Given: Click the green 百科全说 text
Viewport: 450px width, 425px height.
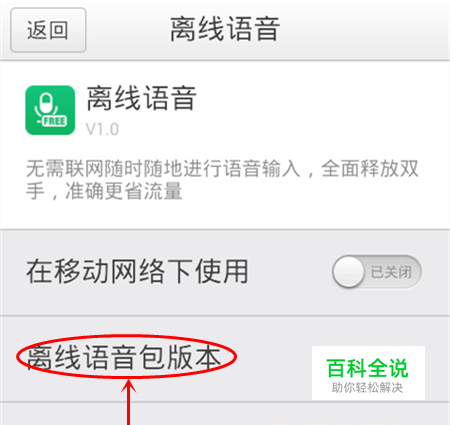Looking at the screenshot, I should (367, 368).
